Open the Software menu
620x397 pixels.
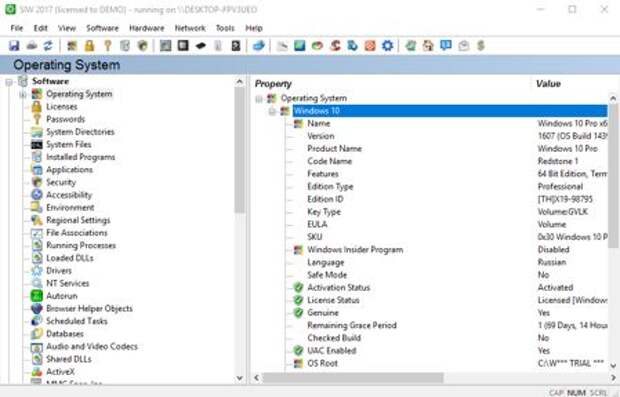pyautogui.click(x=102, y=28)
